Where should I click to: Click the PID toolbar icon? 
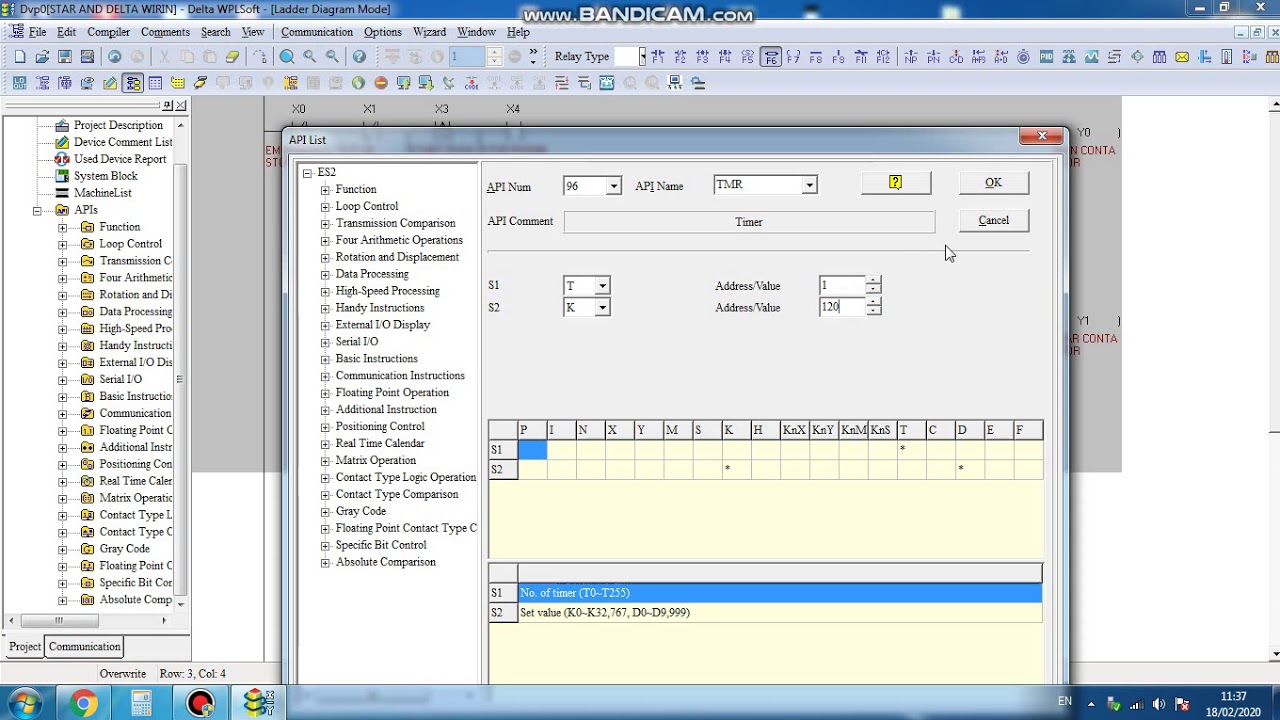[1047, 57]
